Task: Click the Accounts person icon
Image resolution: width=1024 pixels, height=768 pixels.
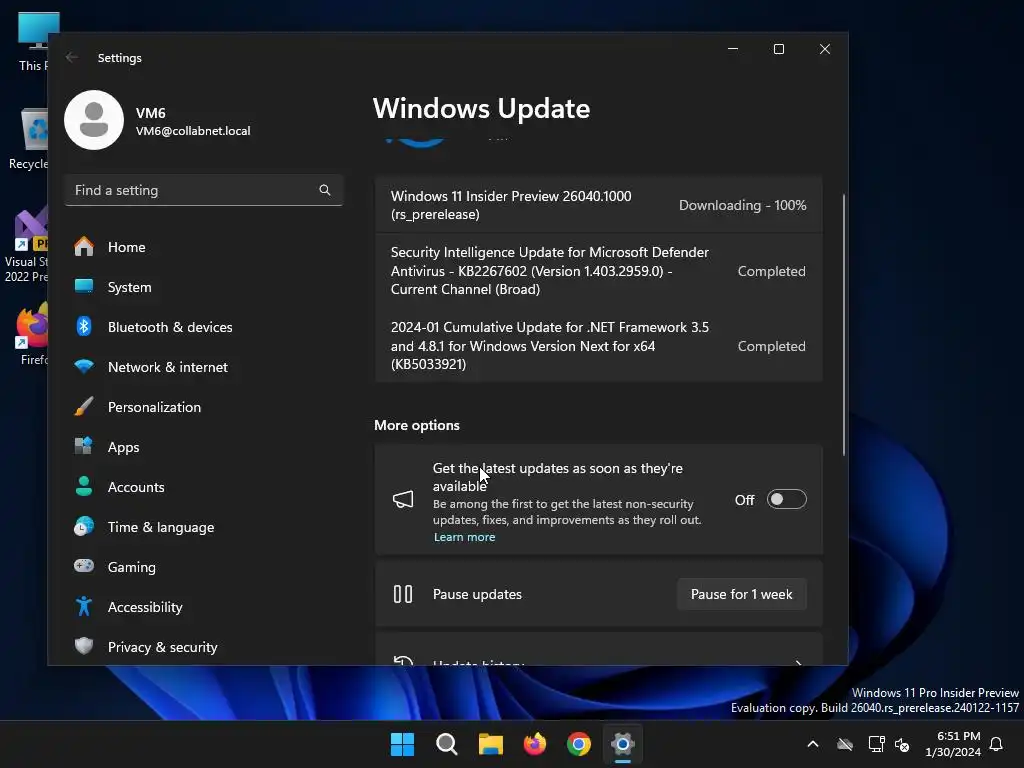Action: (x=84, y=487)
